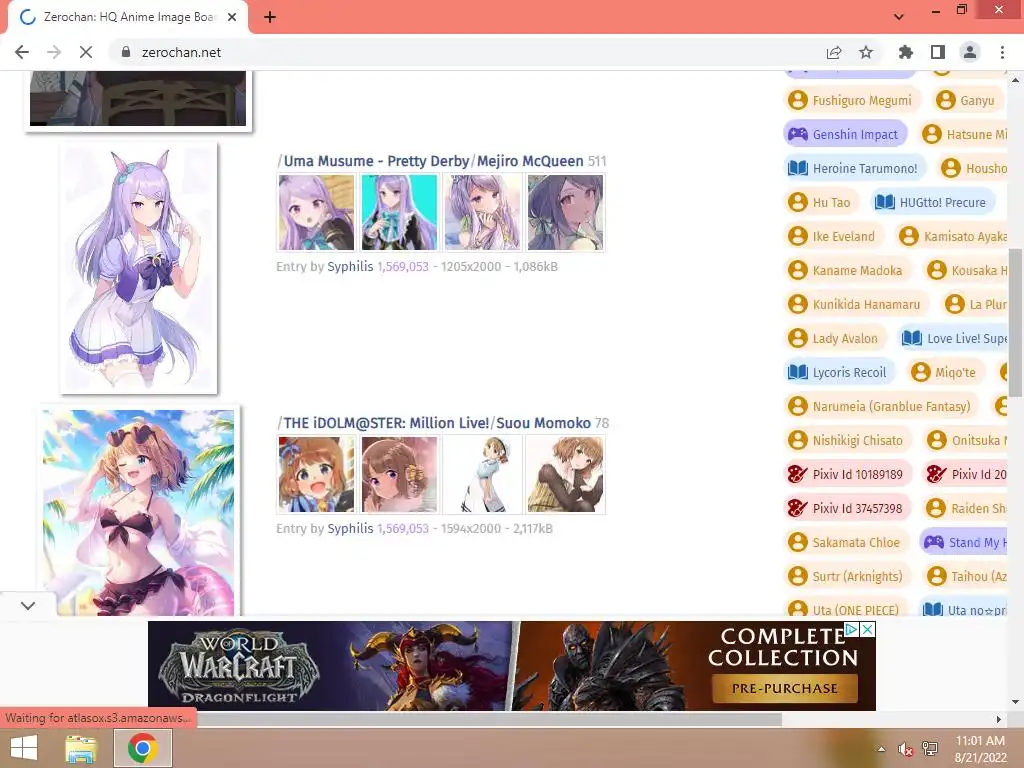Open Chrome profile avatar
The image size is (1024, 768).
(x=970, y=52)
